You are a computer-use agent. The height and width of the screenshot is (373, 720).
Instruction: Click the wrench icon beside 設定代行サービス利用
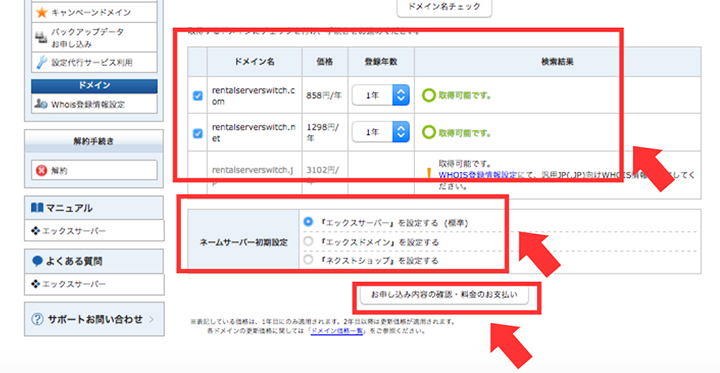(42, 62)
